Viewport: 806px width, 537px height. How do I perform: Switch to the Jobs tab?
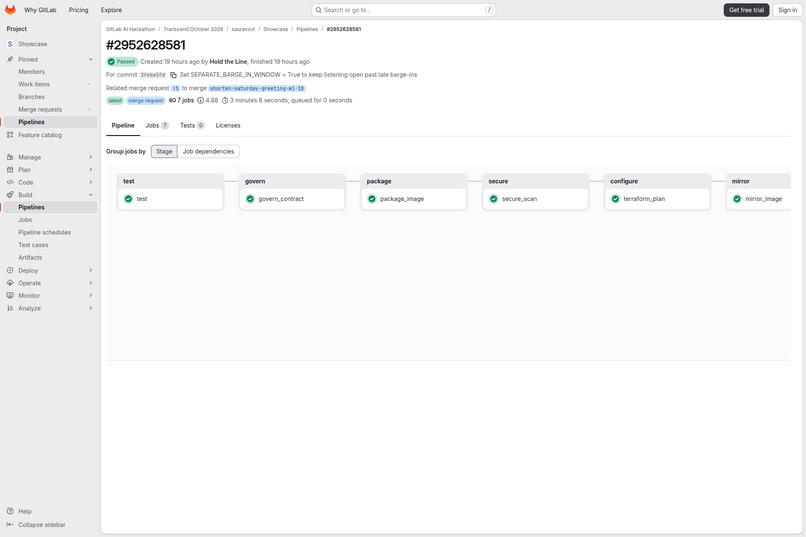pyautogui.click(x=157, y=125)
